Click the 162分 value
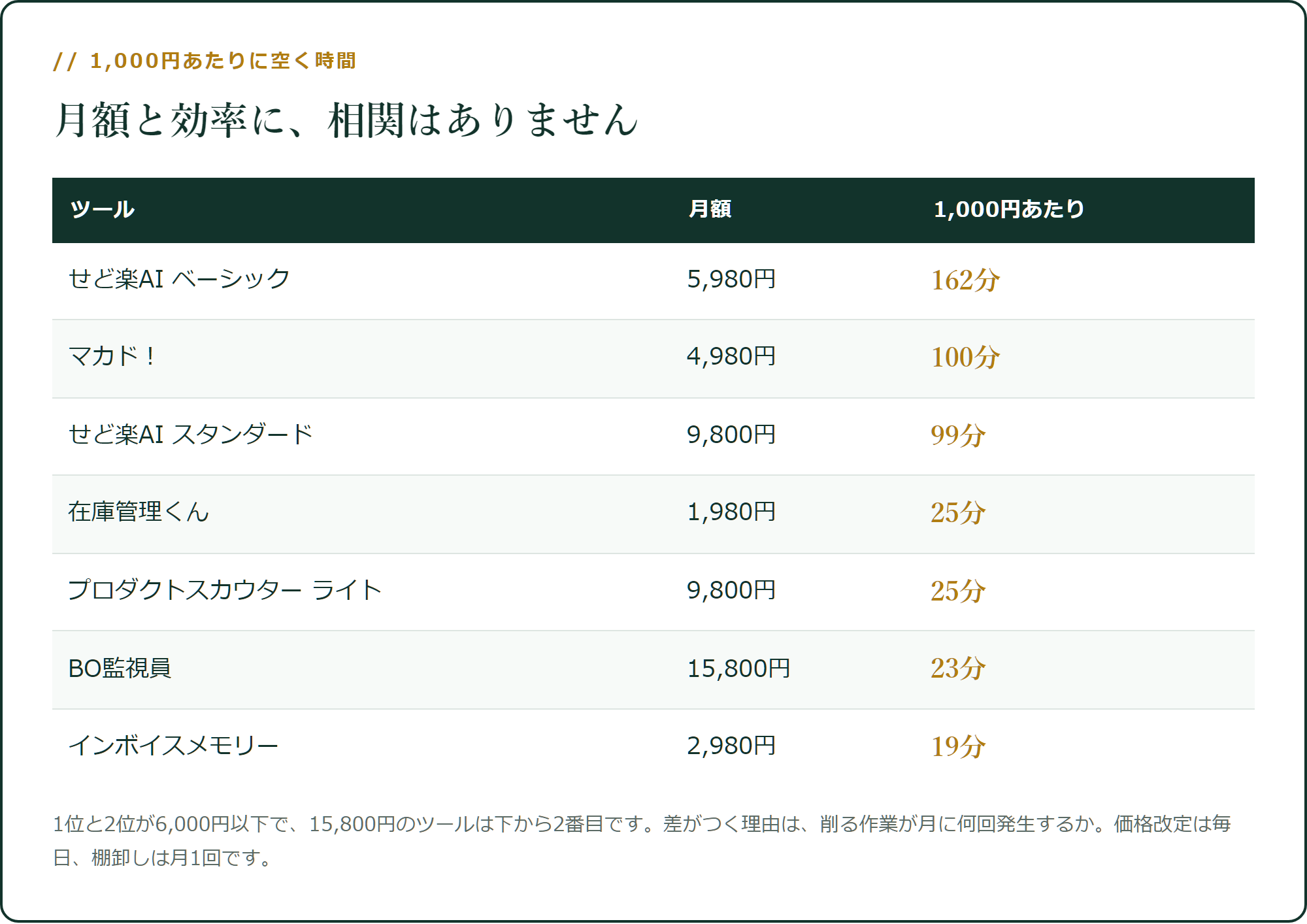 965,280
